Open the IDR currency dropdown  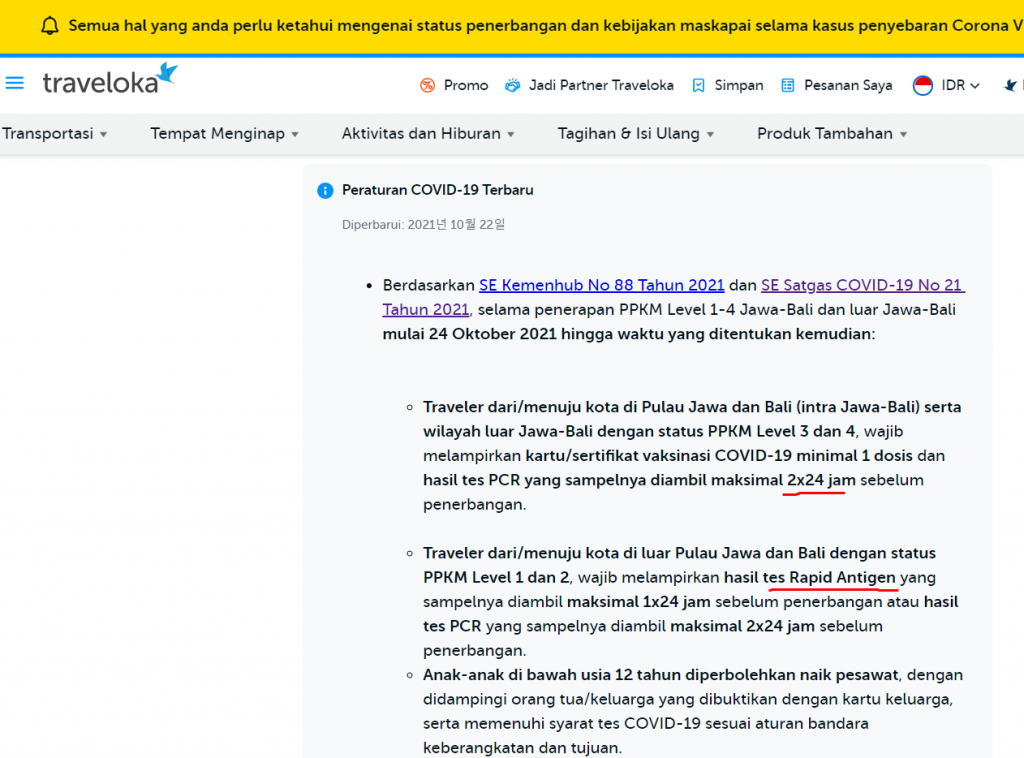coord(960,86)
